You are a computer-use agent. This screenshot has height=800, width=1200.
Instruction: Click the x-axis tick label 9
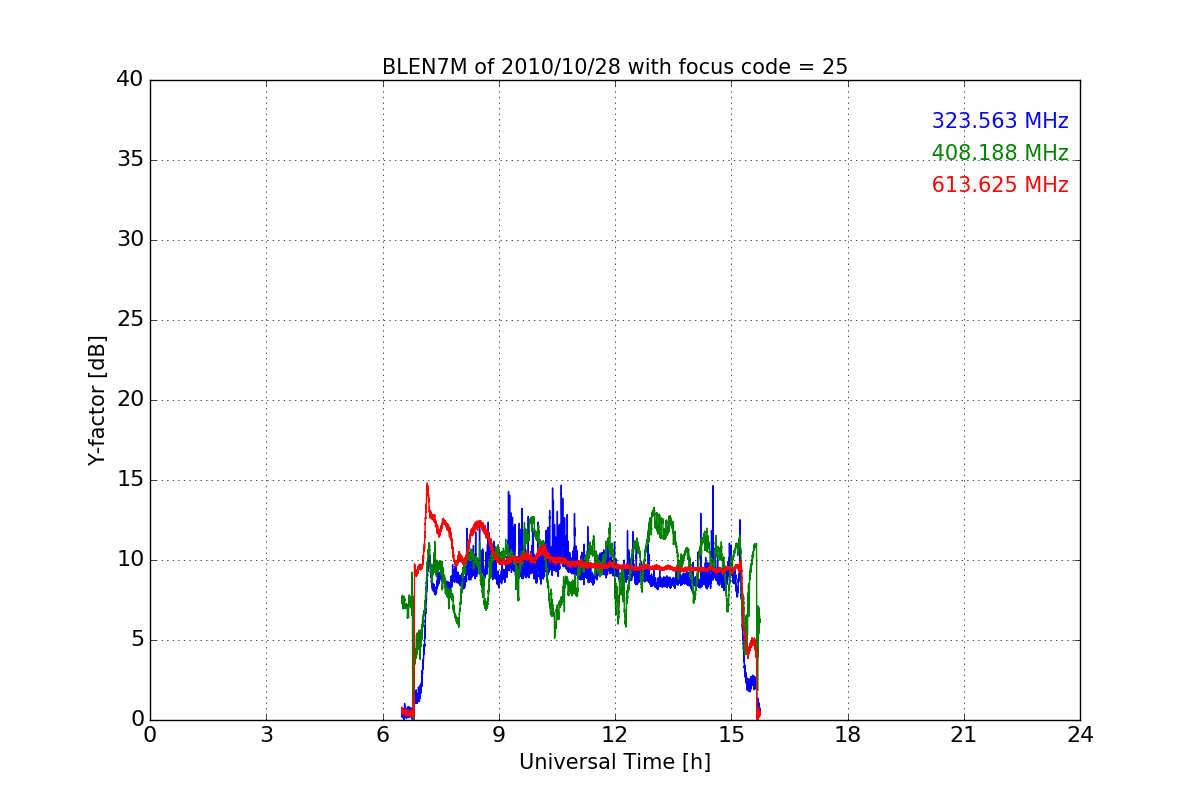499,735
